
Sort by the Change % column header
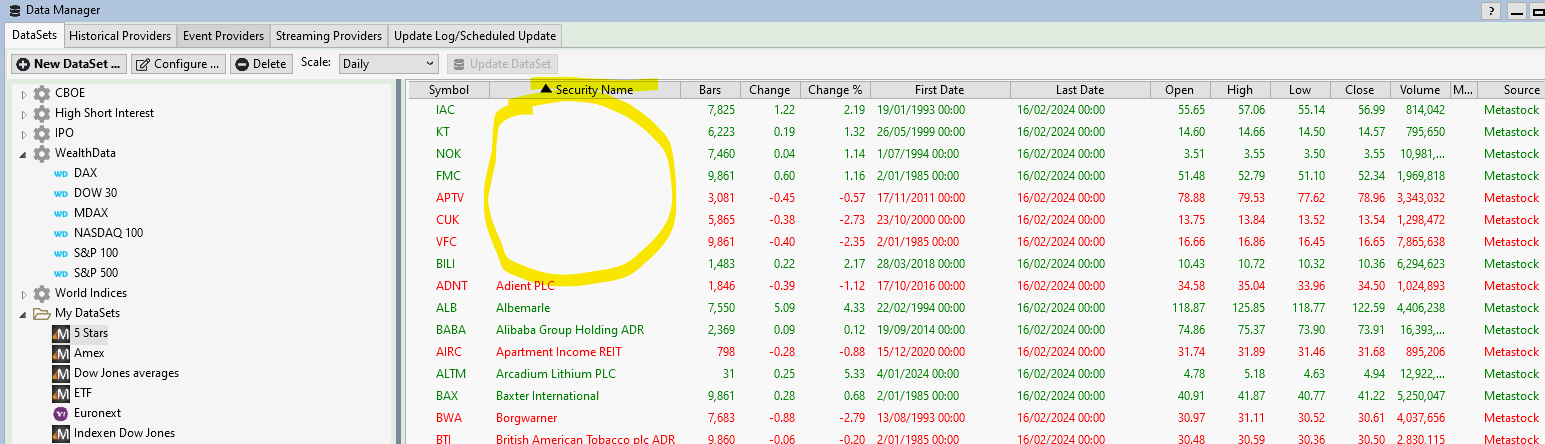pyautogui.click(x=835, y=90)
